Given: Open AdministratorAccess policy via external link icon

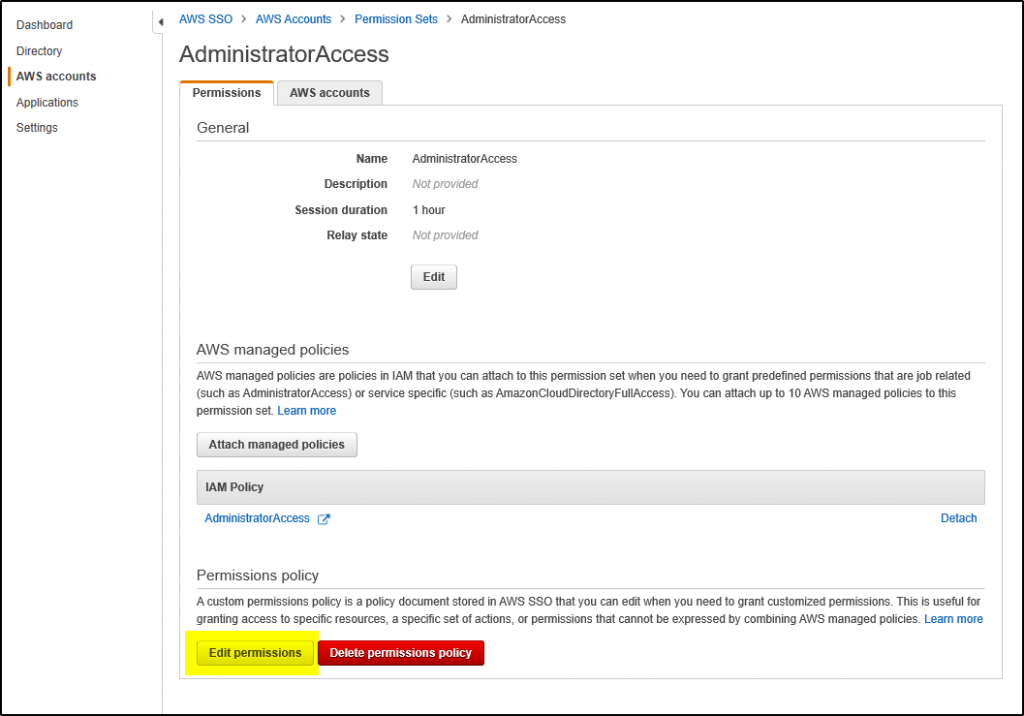Looking at the screenshot, I should point(323,518).
